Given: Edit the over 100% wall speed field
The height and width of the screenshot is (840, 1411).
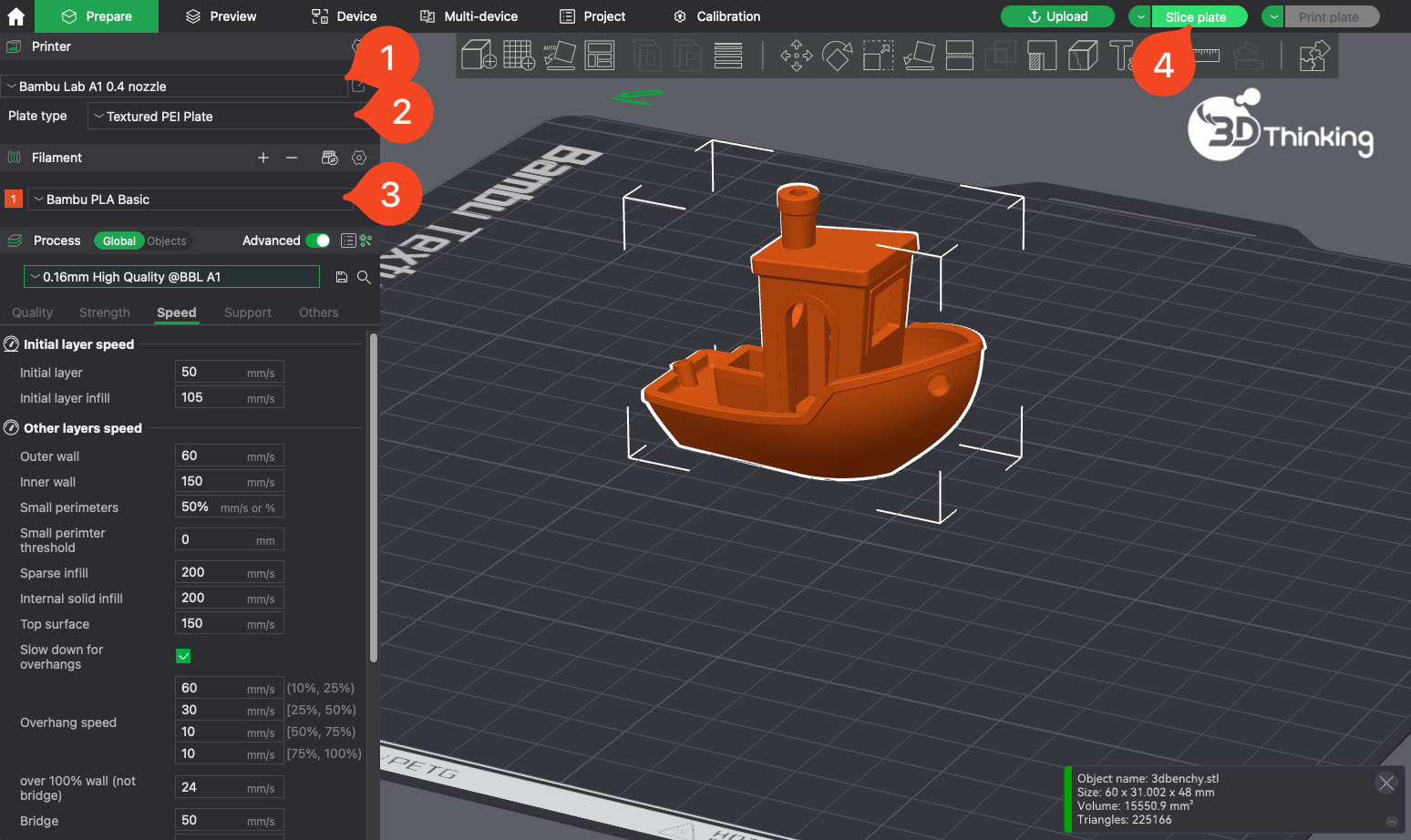Looking at the screenshot, I should 230,787.
